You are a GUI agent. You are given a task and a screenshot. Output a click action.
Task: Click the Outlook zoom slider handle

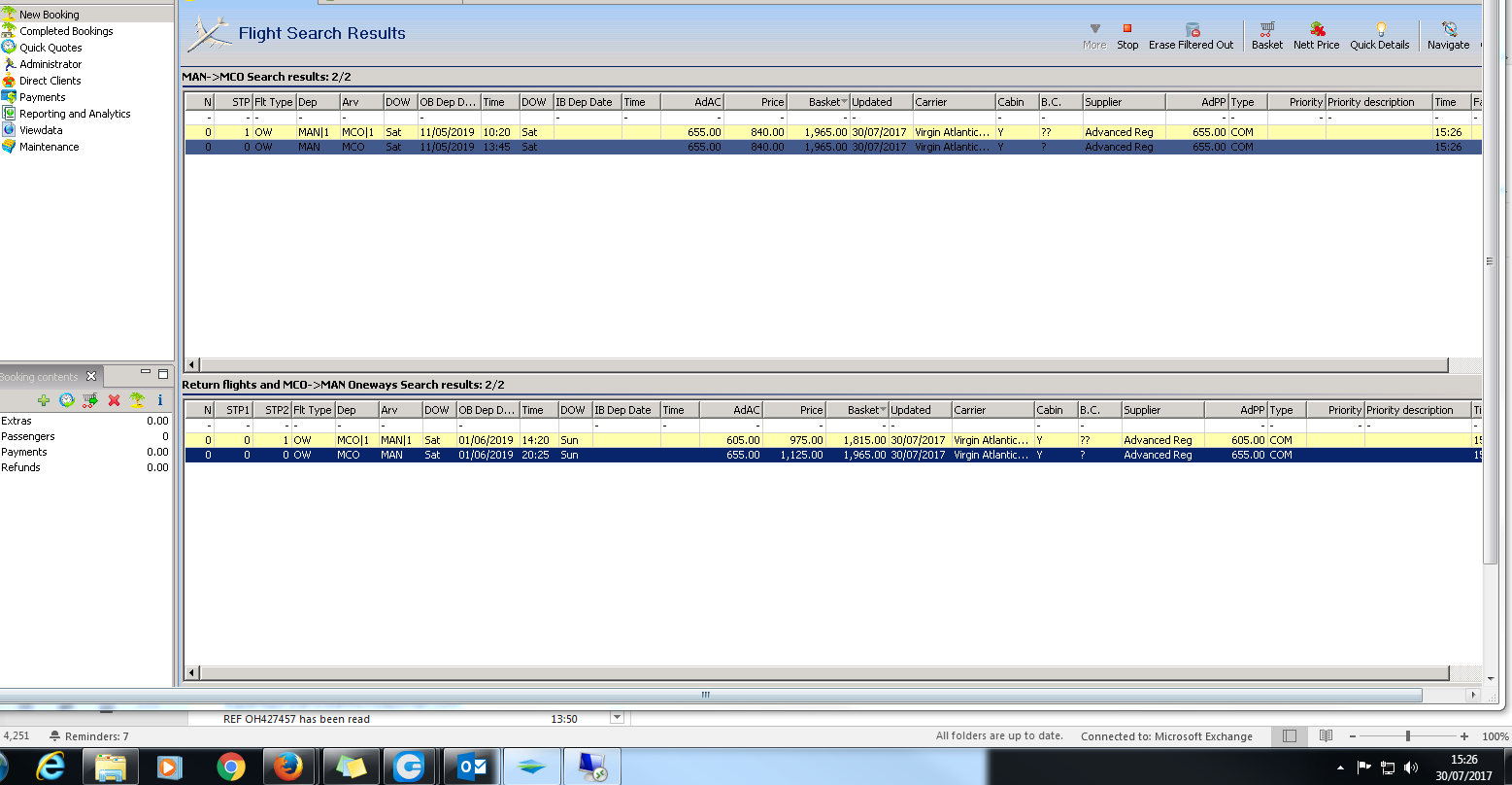(1407, 736)
